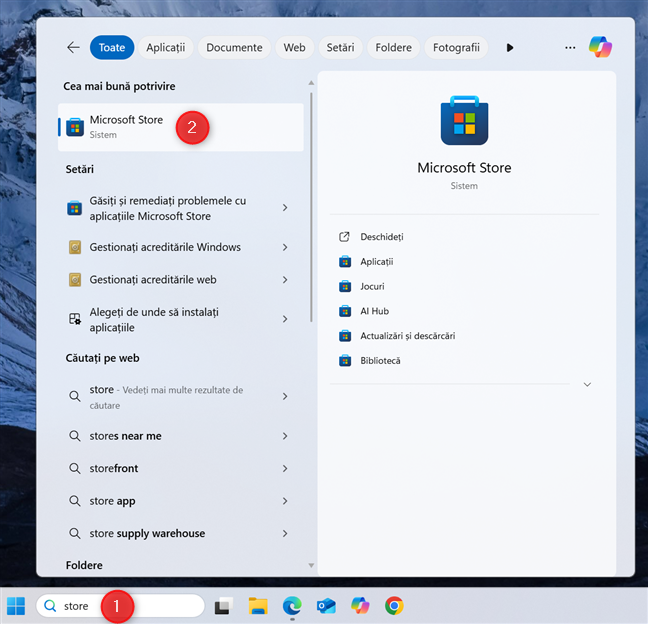Viewport: 648px width, 624px height.
Task: Switch to the Aplicații filter tab
Action: [165, 47]
